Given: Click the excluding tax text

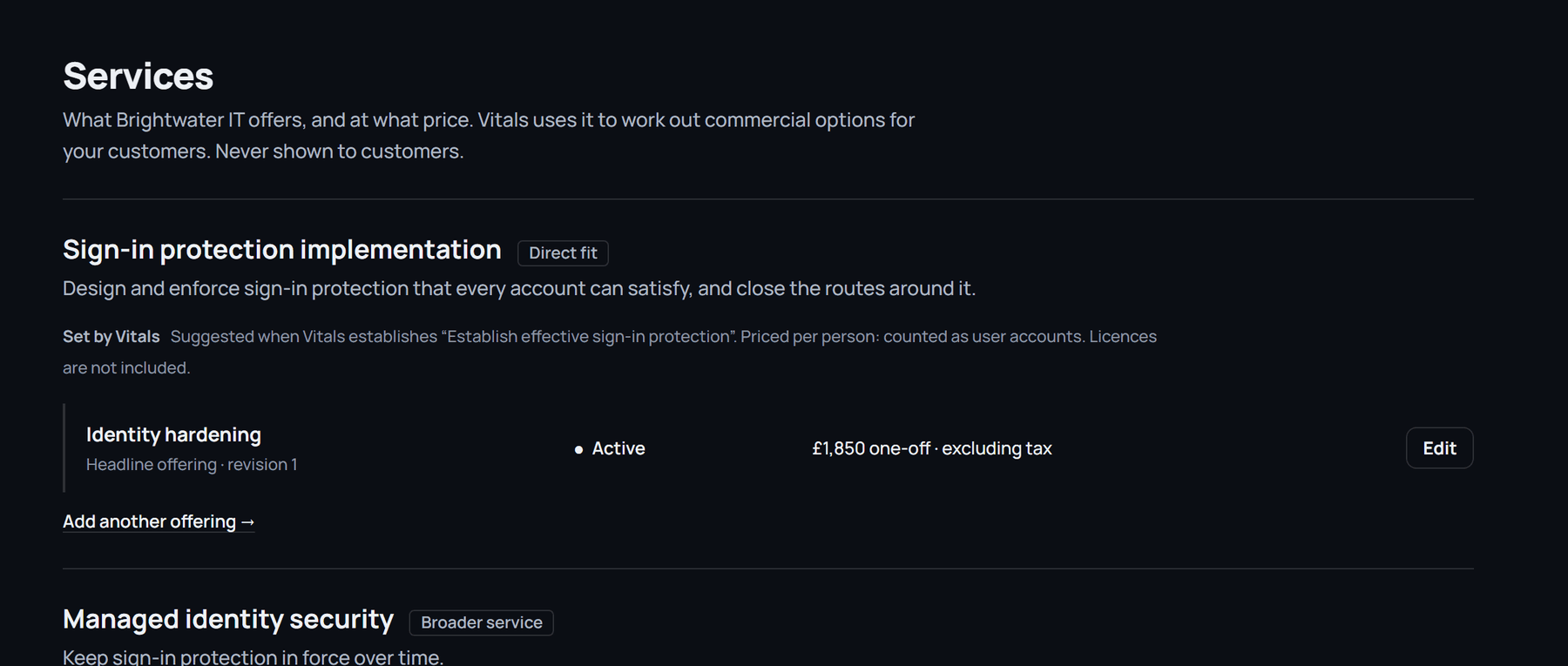Looking at the screenshot, I should coord(997,448).
